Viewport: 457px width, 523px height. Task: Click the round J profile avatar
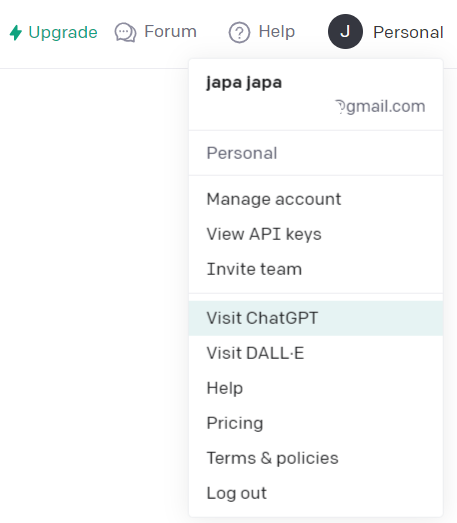345,32
